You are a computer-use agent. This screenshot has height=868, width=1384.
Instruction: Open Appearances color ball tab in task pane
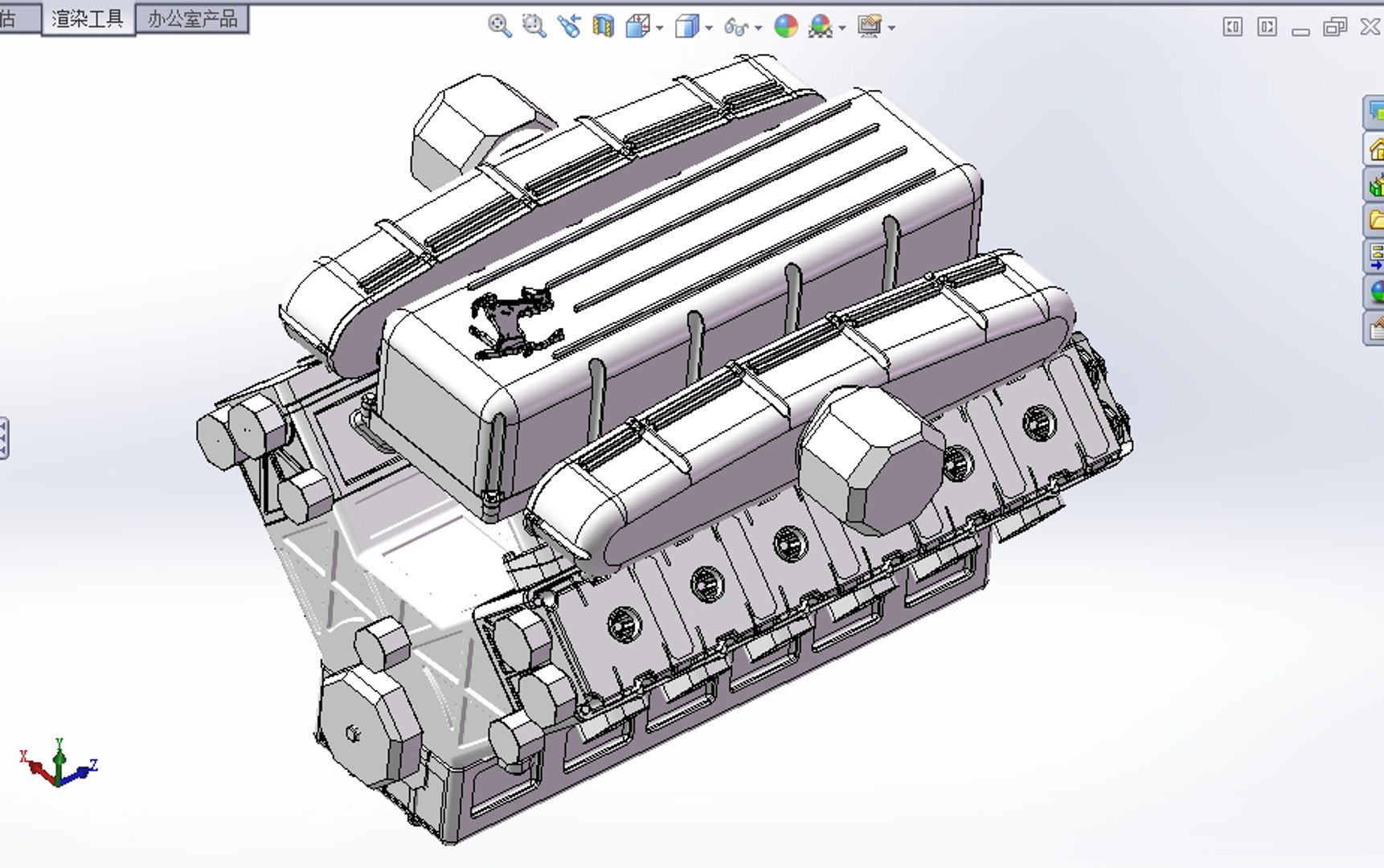click(x=1374, y=292)
